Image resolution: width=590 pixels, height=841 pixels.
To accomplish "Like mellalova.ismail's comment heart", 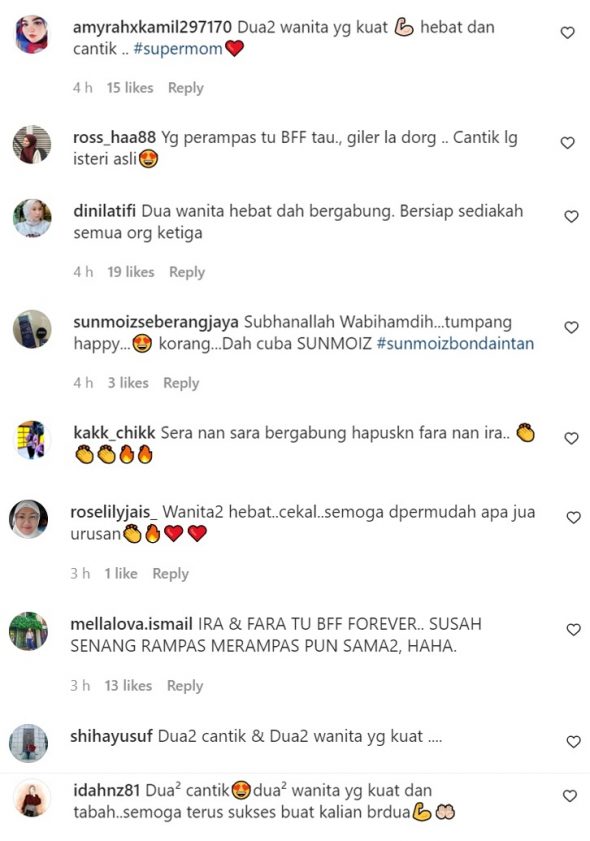I will [573, 629].
